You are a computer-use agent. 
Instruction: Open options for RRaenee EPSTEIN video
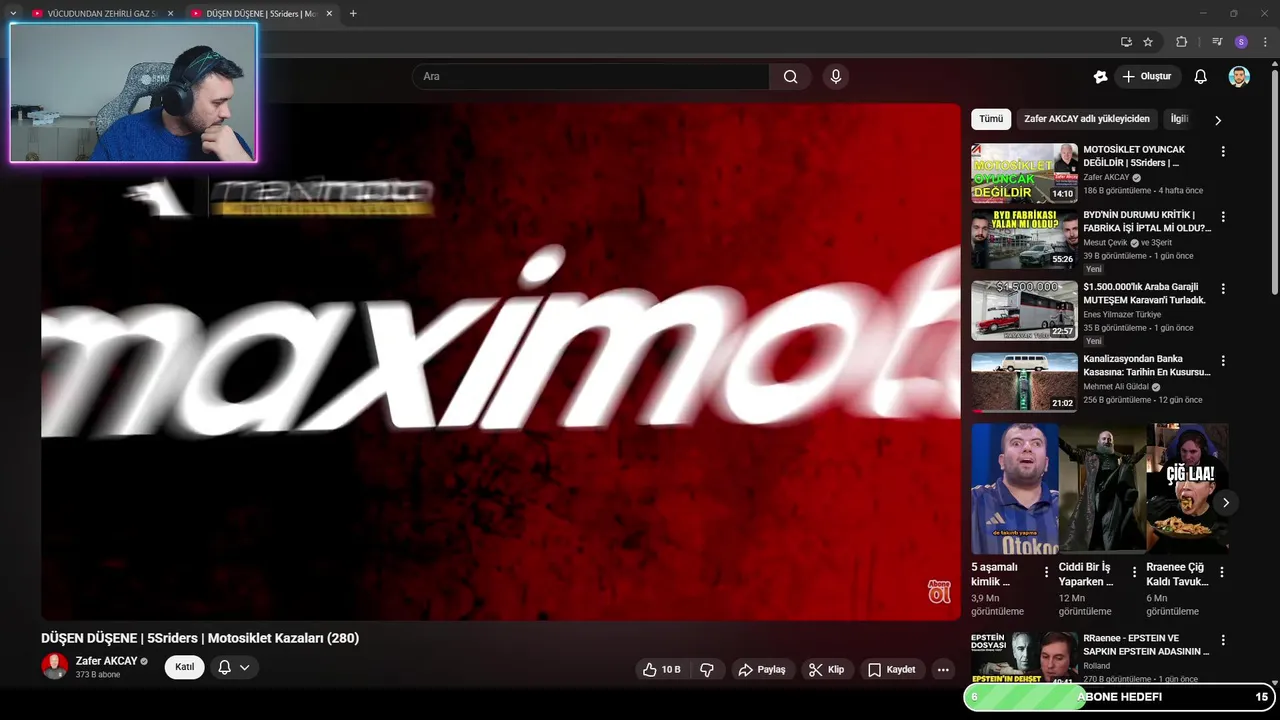click(1222, 640)
